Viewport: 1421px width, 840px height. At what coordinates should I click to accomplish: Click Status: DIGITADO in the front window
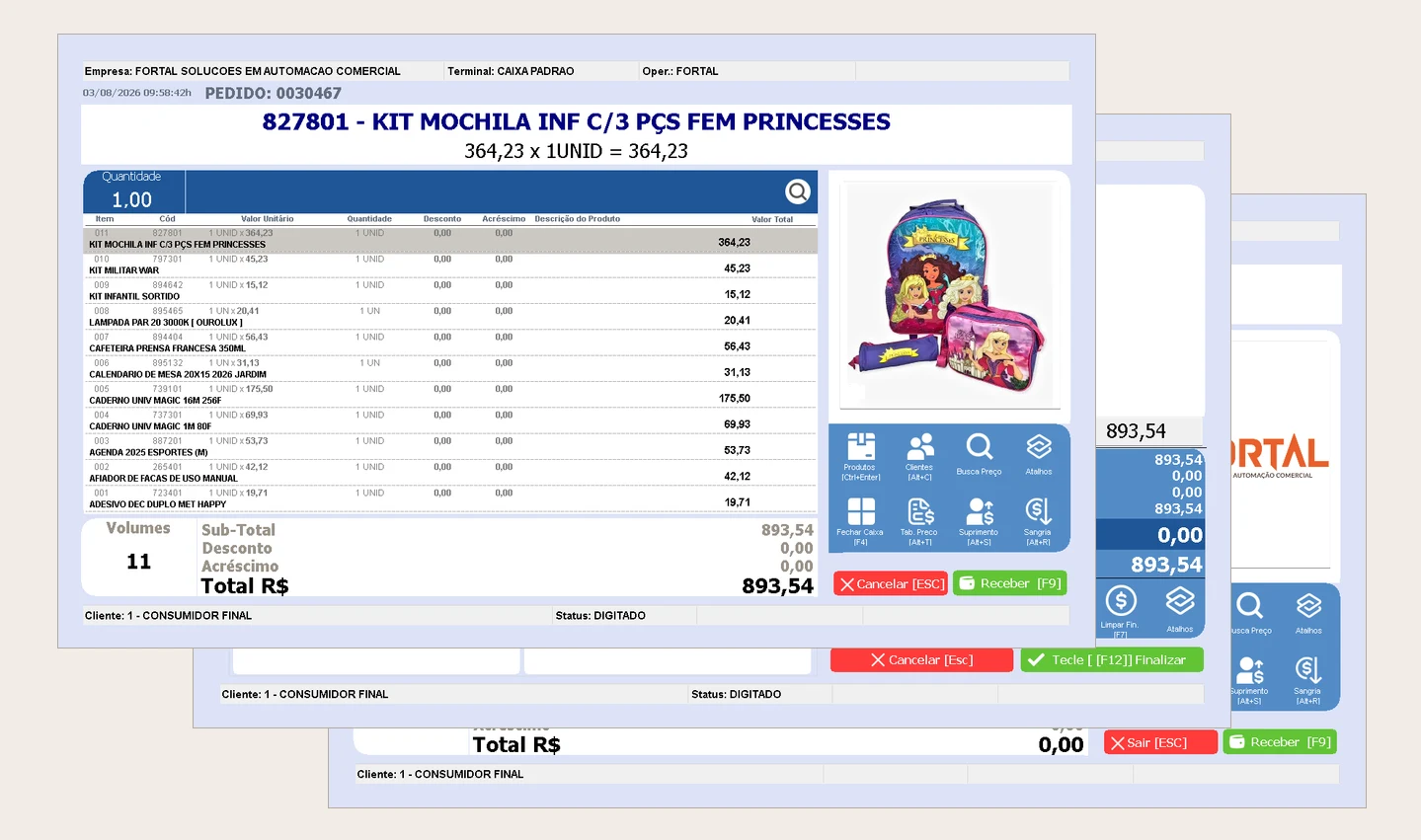click(600, 615)
